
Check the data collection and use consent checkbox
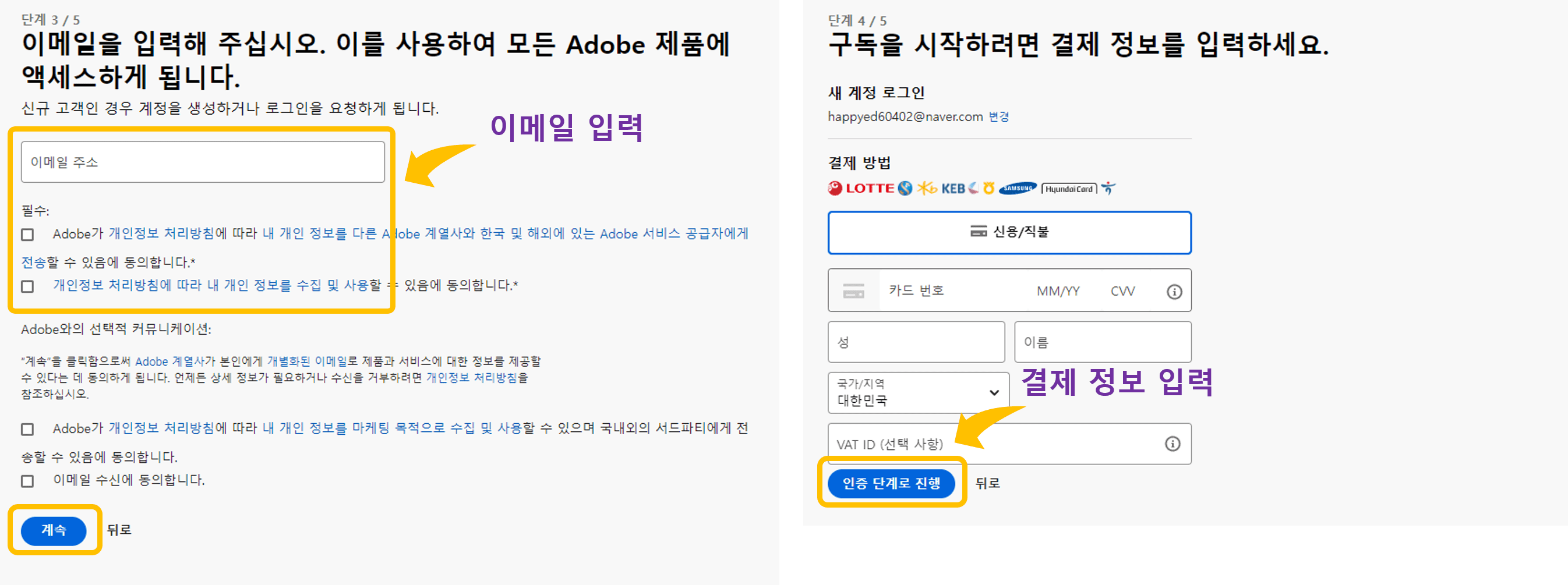tap(27, 286)
